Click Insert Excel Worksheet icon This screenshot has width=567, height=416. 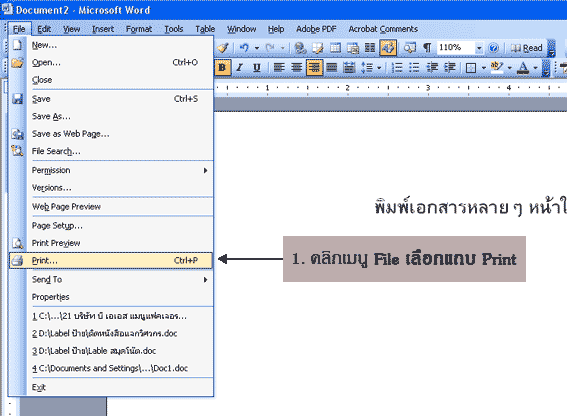(353, 47)
